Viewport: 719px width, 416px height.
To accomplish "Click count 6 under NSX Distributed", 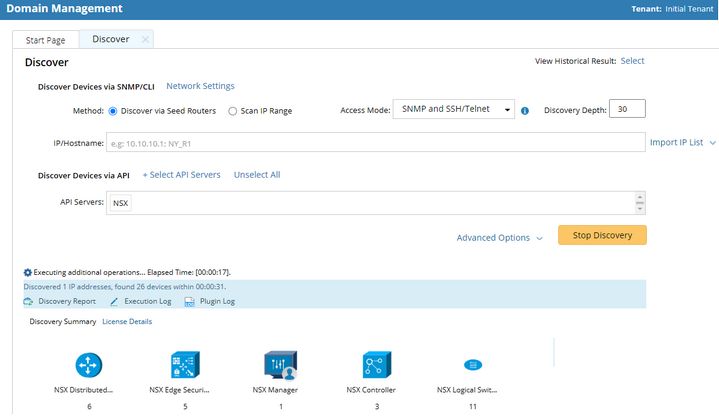I will pos(89,406).
